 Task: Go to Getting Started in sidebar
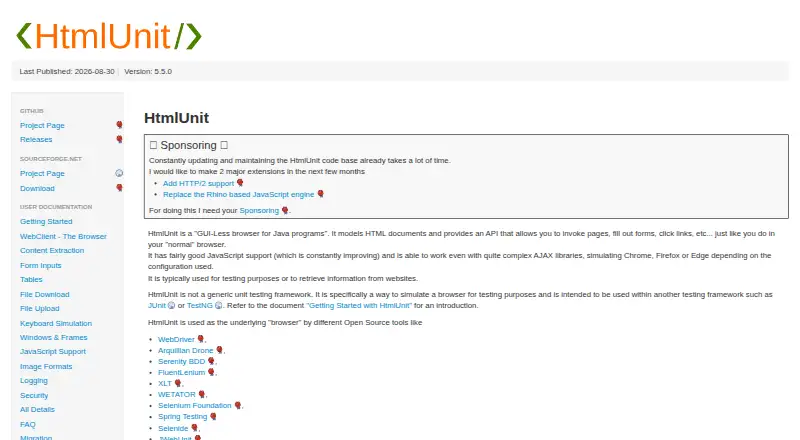46,222
